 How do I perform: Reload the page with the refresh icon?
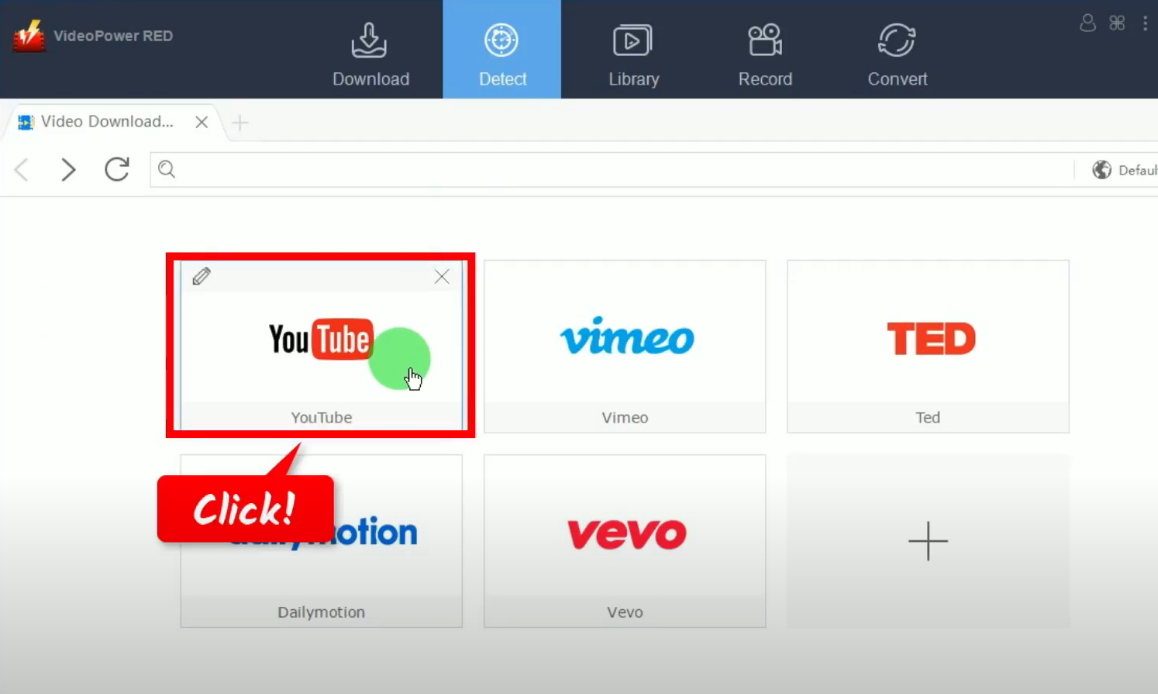point(117,169)
